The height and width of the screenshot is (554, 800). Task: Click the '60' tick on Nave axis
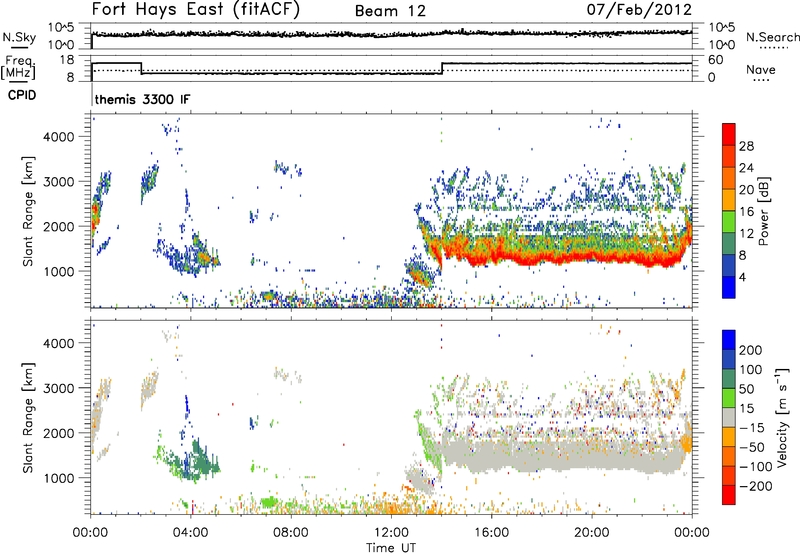click(716, 60)
